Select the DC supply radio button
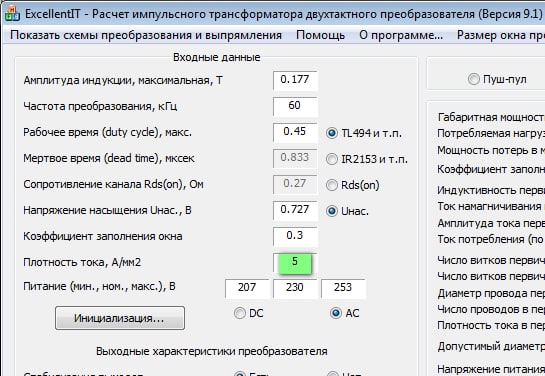This screenshot has width=545, height=376. click(x=249, y=313)
